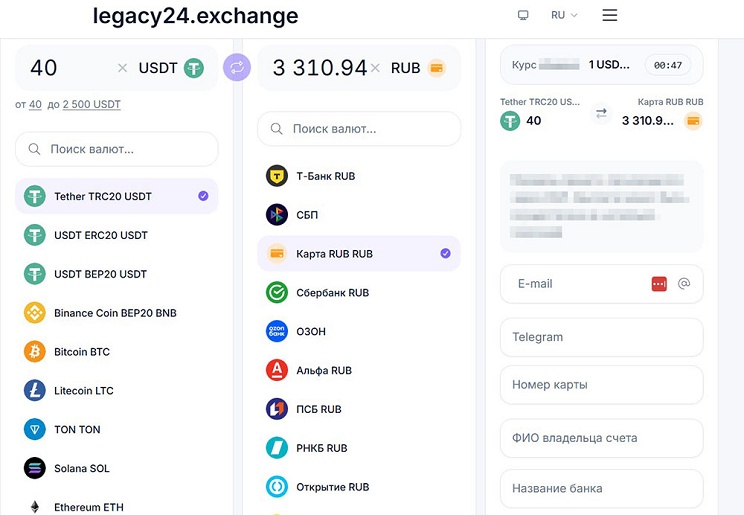
Task: Click the monitor theme icon in header
Action: pyautogui.click(x=523, y=15)
